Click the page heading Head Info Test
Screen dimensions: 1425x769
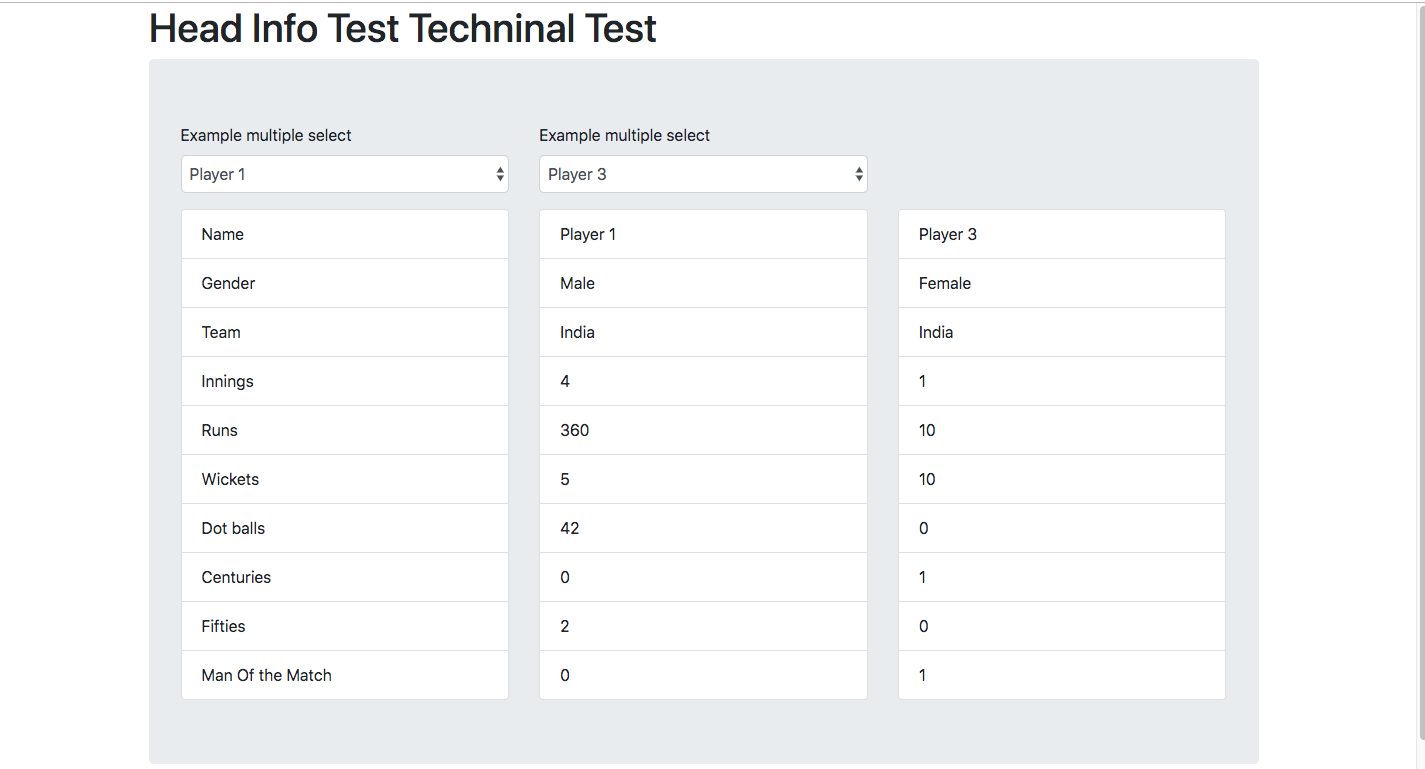402,29
